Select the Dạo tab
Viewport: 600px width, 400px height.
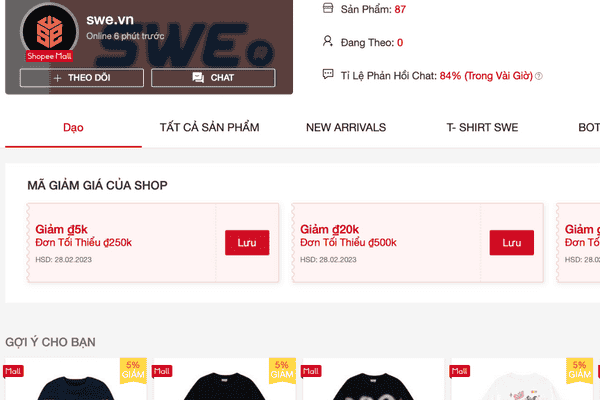click(x=73, y=127)
